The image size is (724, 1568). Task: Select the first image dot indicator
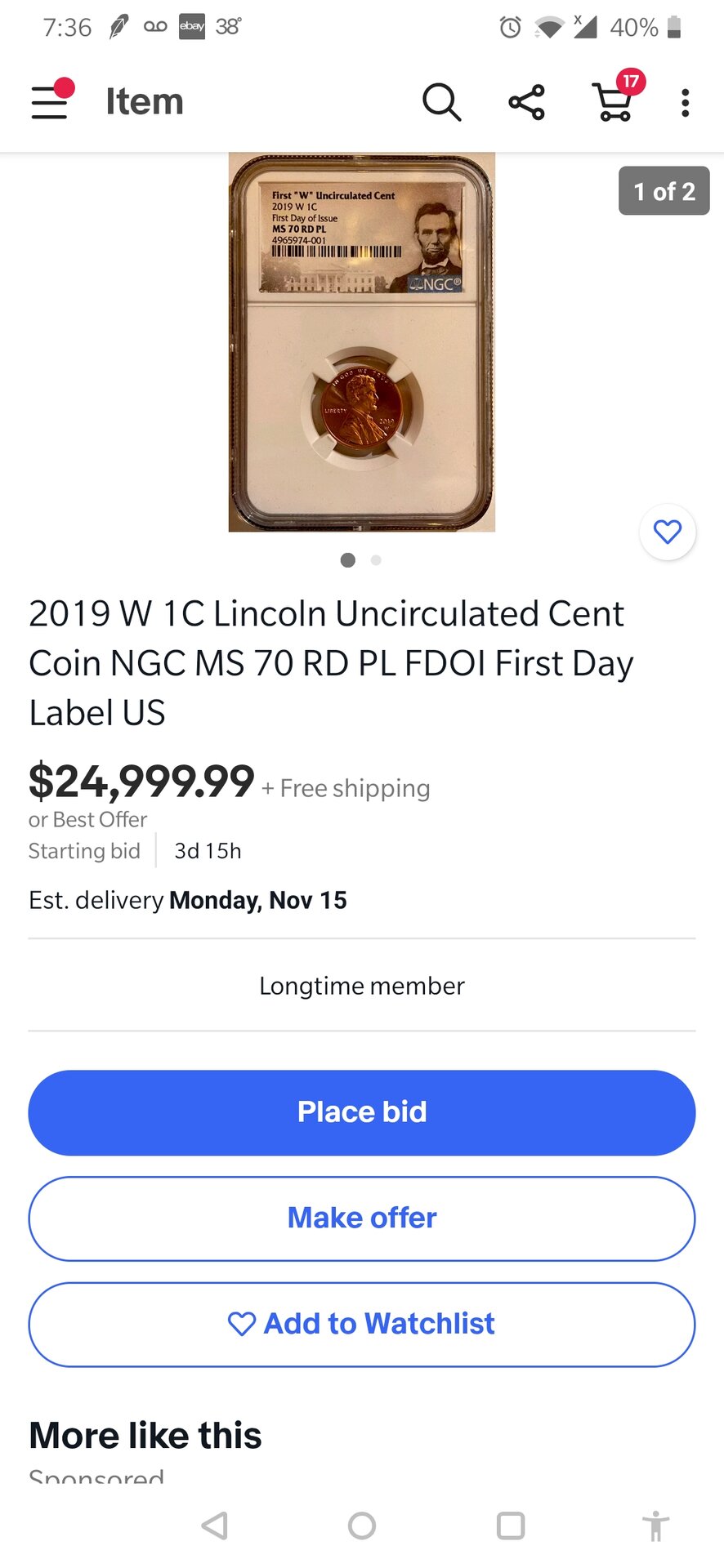click(348, 560)
